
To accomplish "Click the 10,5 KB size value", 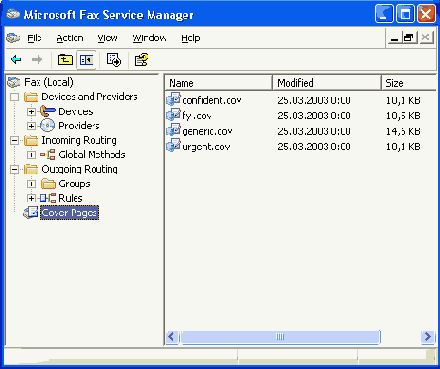I will (x=403, y=115).
